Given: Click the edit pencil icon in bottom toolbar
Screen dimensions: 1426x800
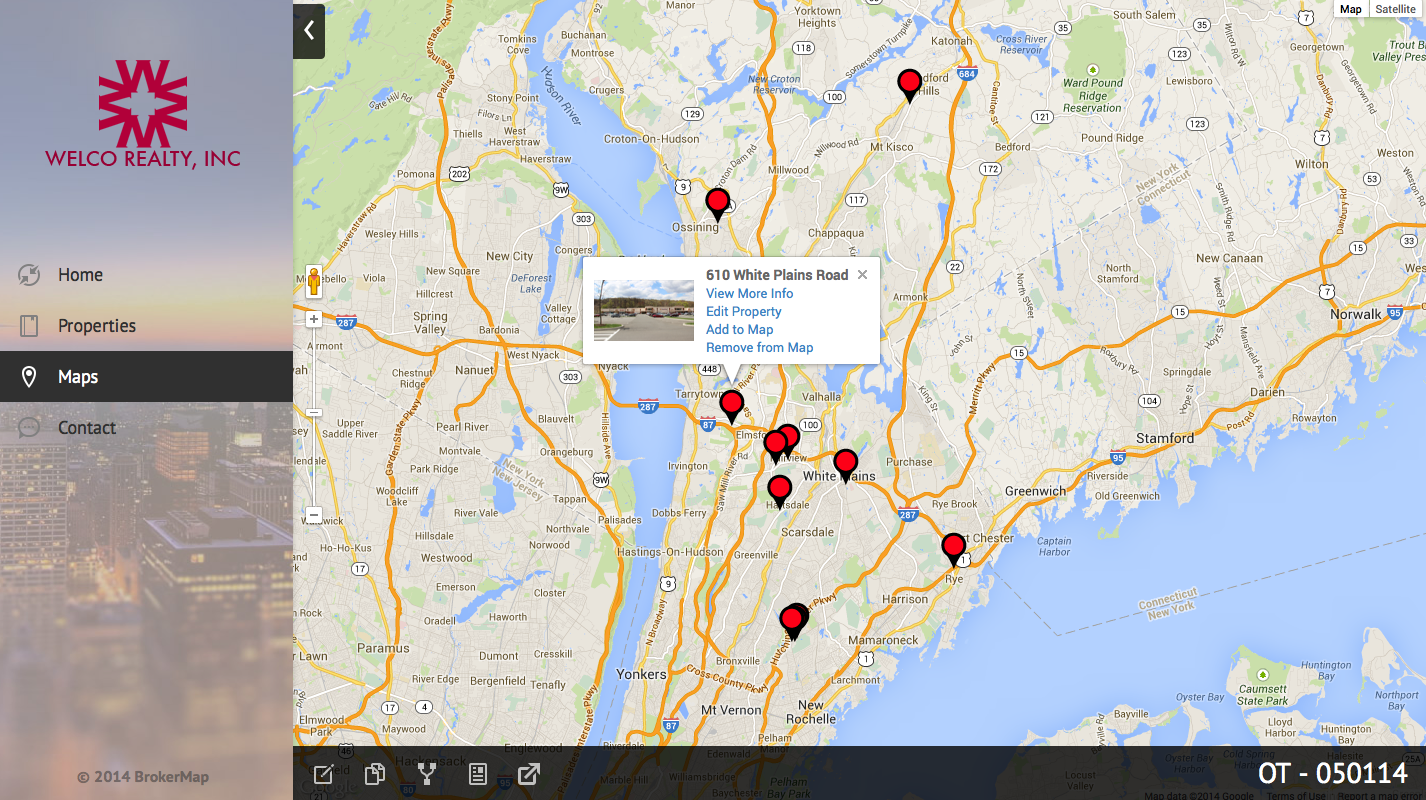Looking at the screenshot, I should (323, 774).
